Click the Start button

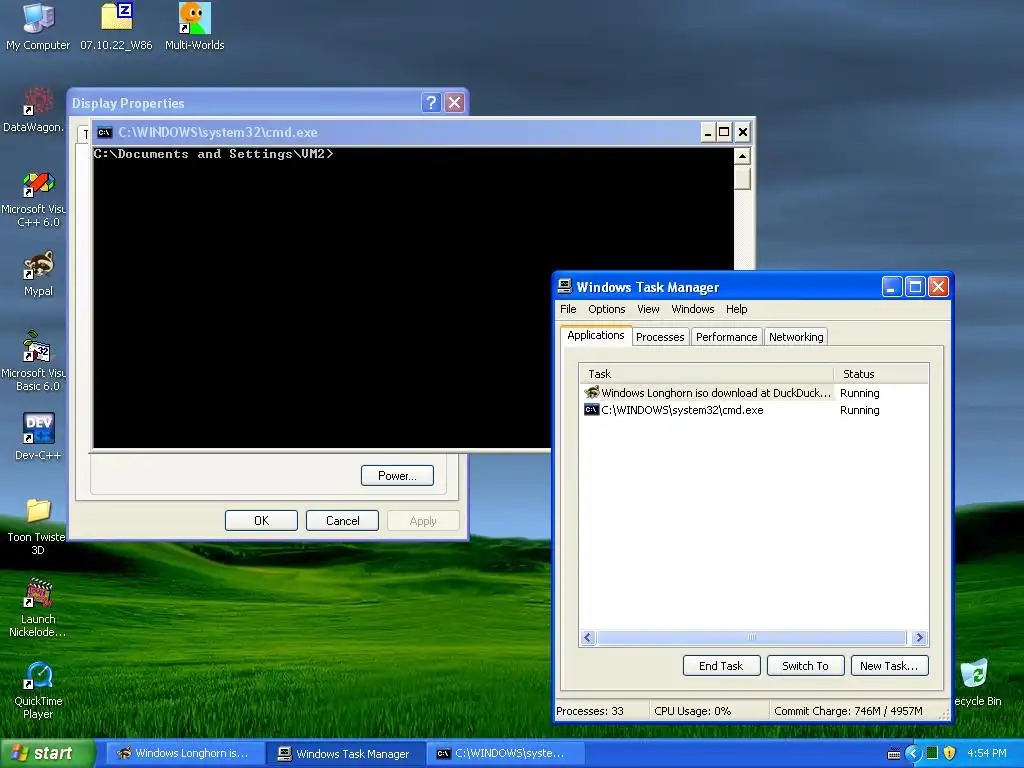point(48,753)
